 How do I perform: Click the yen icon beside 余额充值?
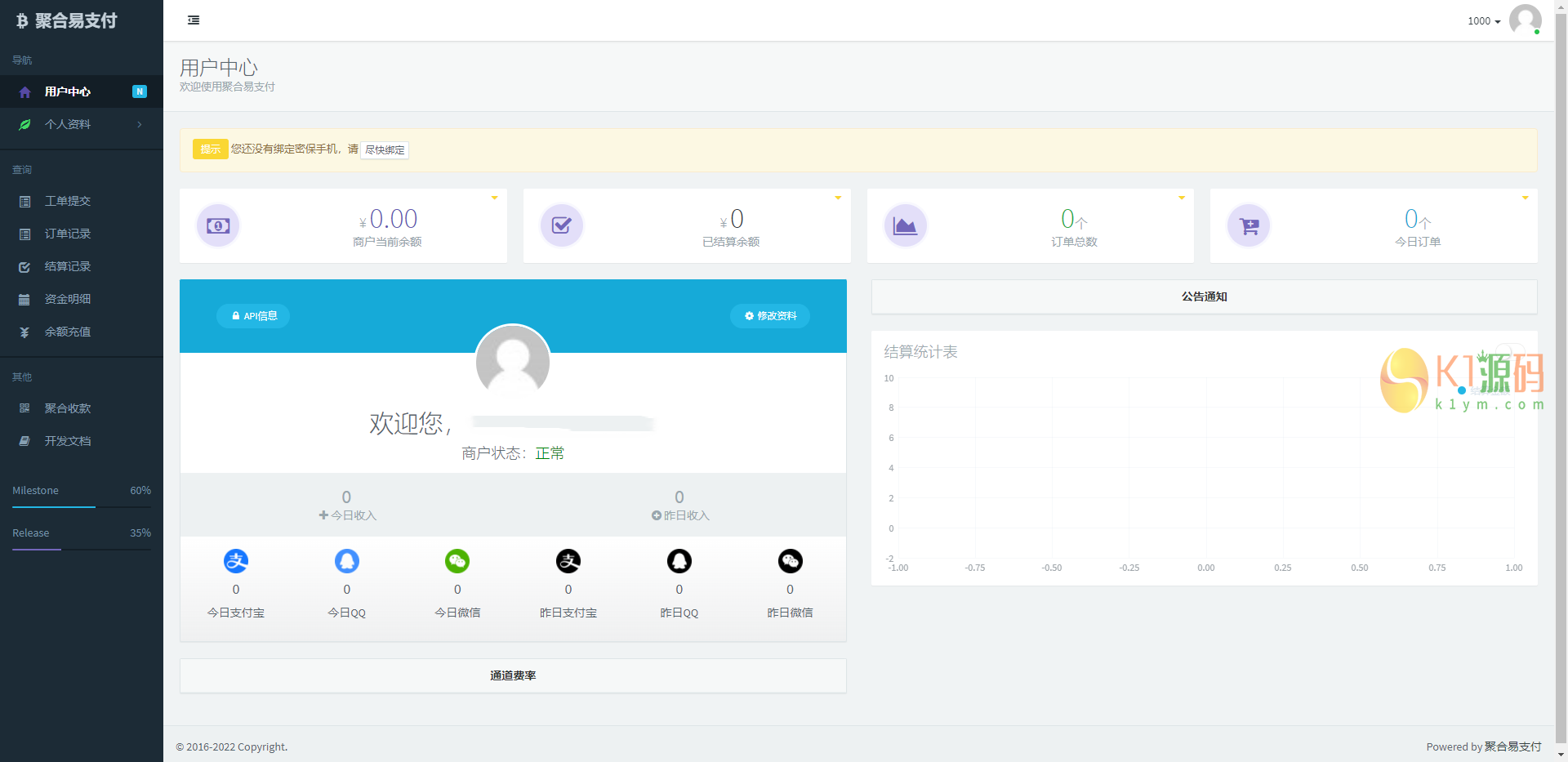coord(24,332)
